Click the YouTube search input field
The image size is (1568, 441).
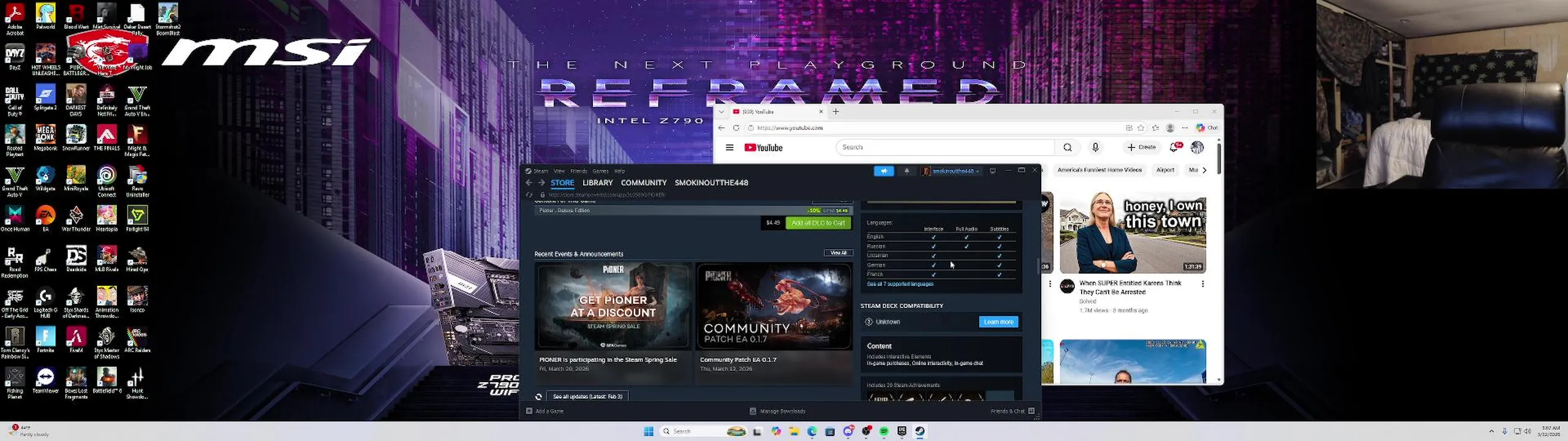pos(945,147)
